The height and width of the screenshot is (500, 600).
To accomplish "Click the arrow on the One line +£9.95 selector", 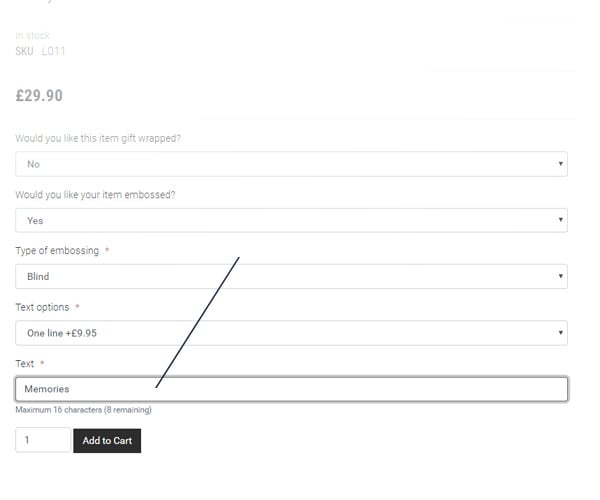I will pyautogui.click(x=560, y=332).
